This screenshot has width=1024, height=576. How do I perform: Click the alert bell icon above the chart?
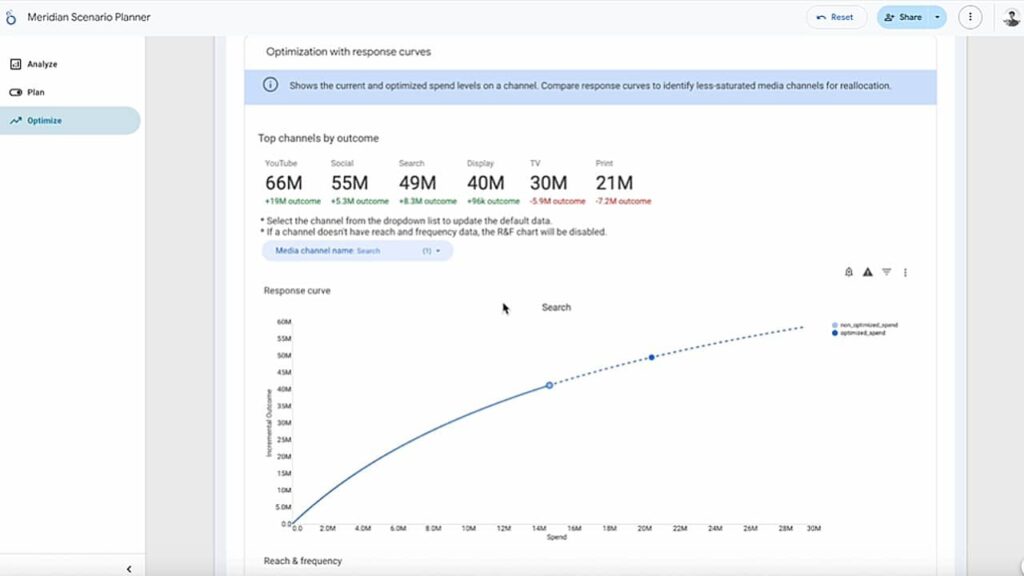click(x=848, y=272)
